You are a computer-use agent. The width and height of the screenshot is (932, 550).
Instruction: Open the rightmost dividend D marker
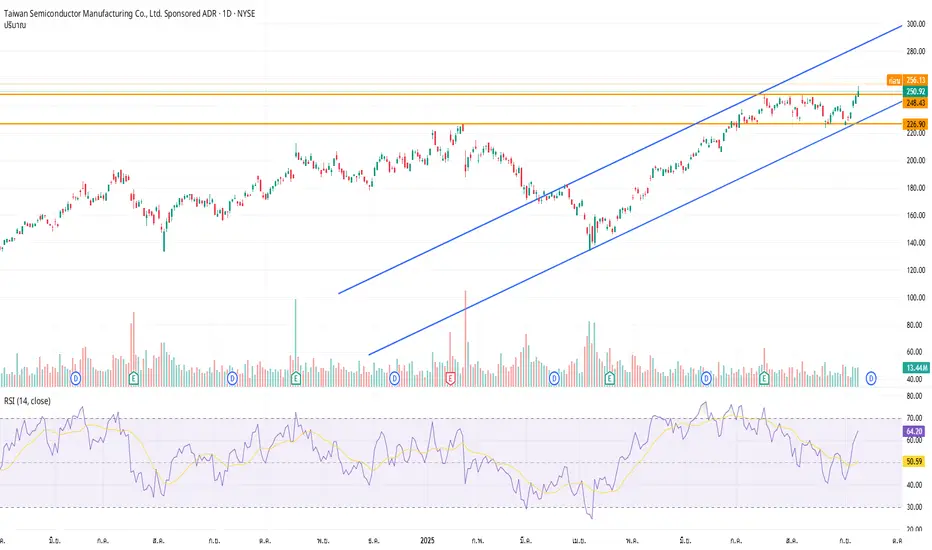871,378
